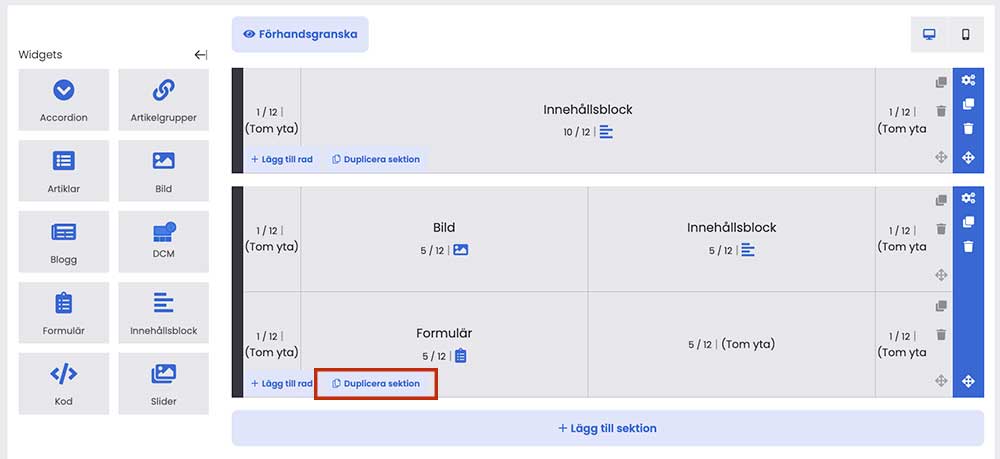Screen dimensions: 1000x459
Task: Select the Formulär 5/12 column
Action: coord(444,345)
